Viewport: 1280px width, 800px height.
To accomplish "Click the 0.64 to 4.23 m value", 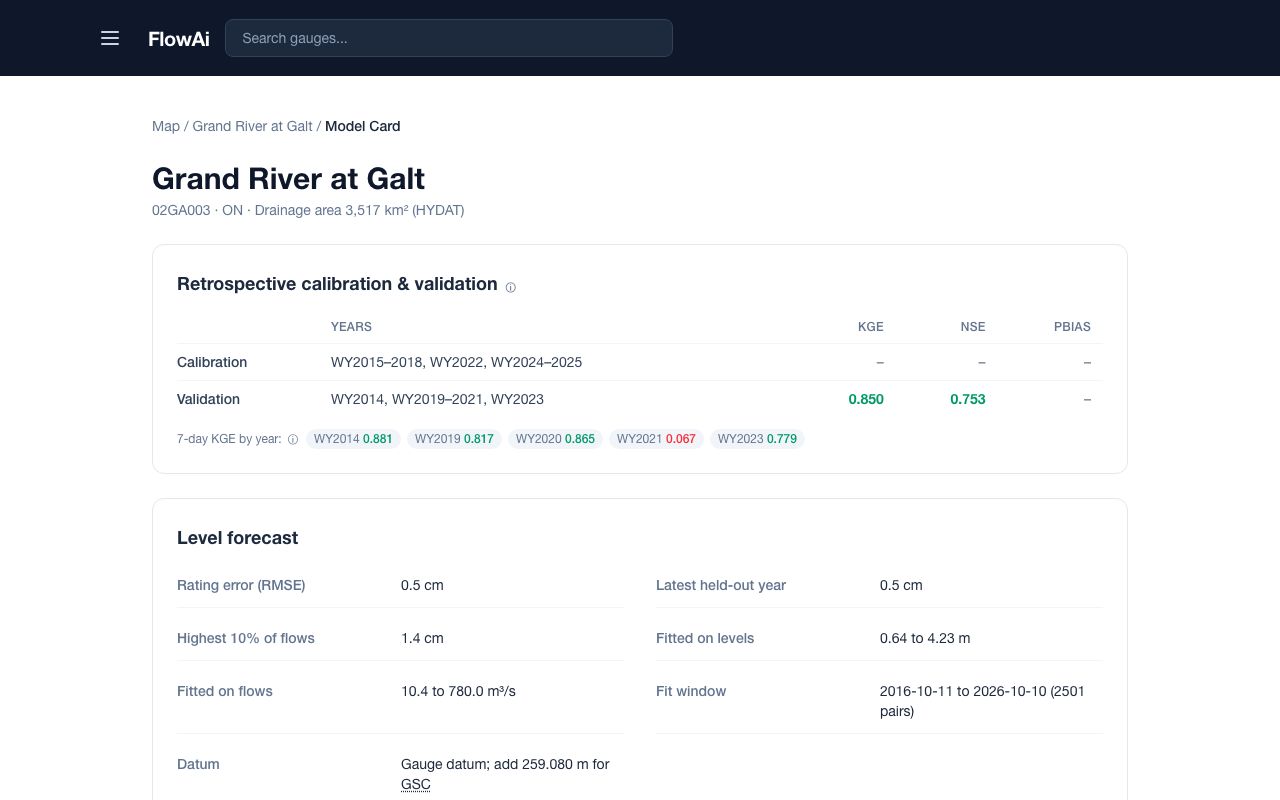I will (925, 638).
